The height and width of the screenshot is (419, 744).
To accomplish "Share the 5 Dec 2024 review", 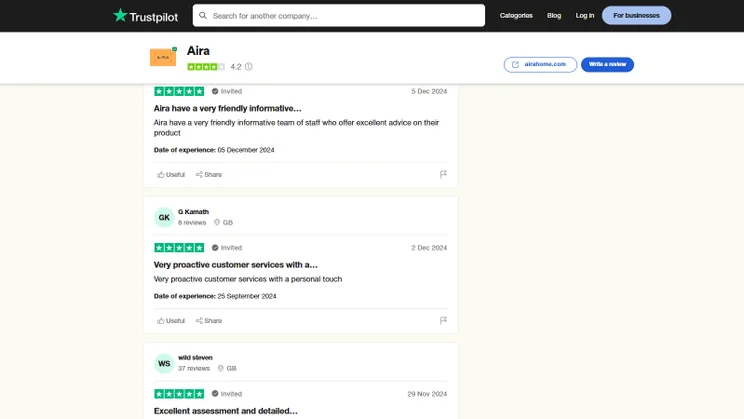I will 209,175.
